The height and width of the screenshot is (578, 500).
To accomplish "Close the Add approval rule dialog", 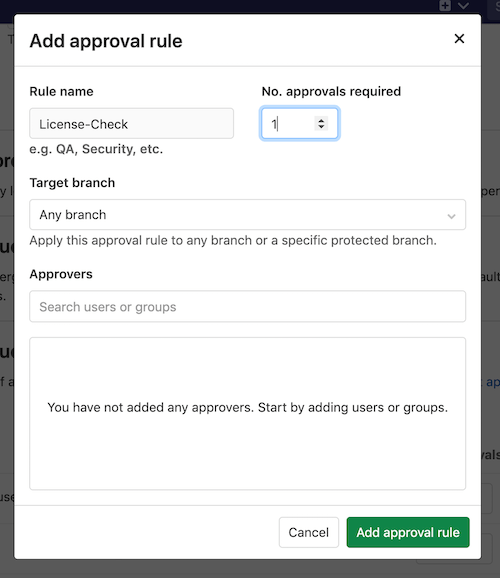I will tap(459, 39).
